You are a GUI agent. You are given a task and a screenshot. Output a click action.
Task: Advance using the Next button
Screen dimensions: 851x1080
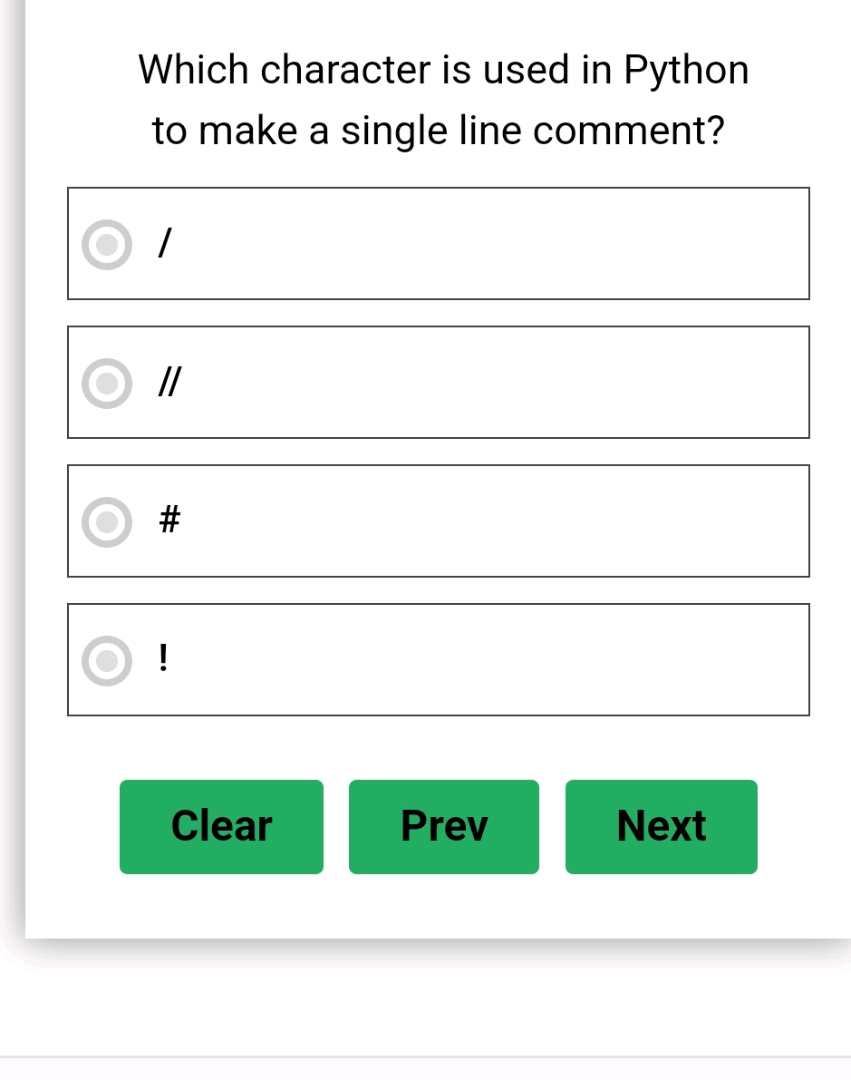coord(661,826)
